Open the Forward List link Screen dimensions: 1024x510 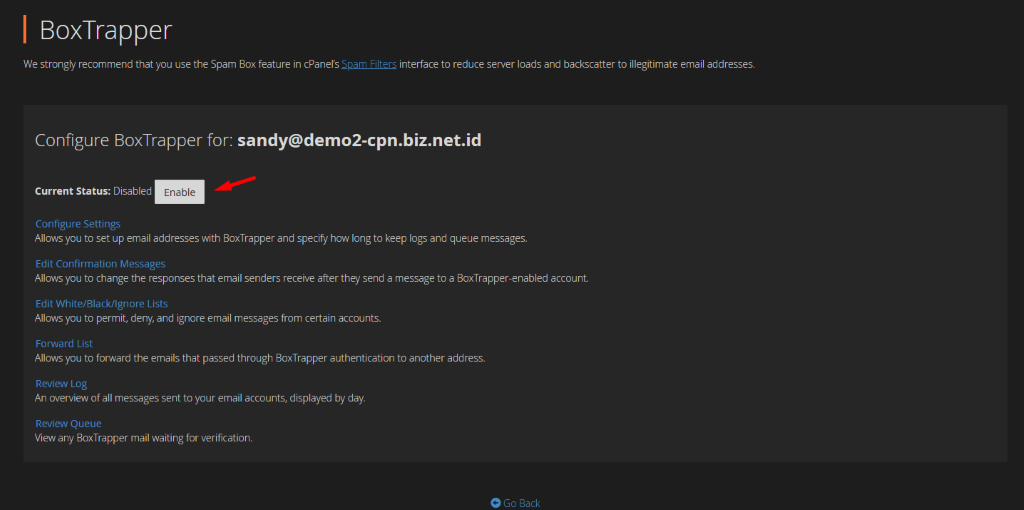pyautogui.click(x=64, y=343)
